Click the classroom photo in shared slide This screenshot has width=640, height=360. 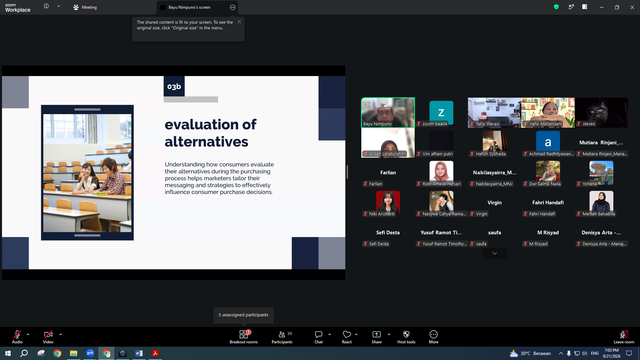87,173
